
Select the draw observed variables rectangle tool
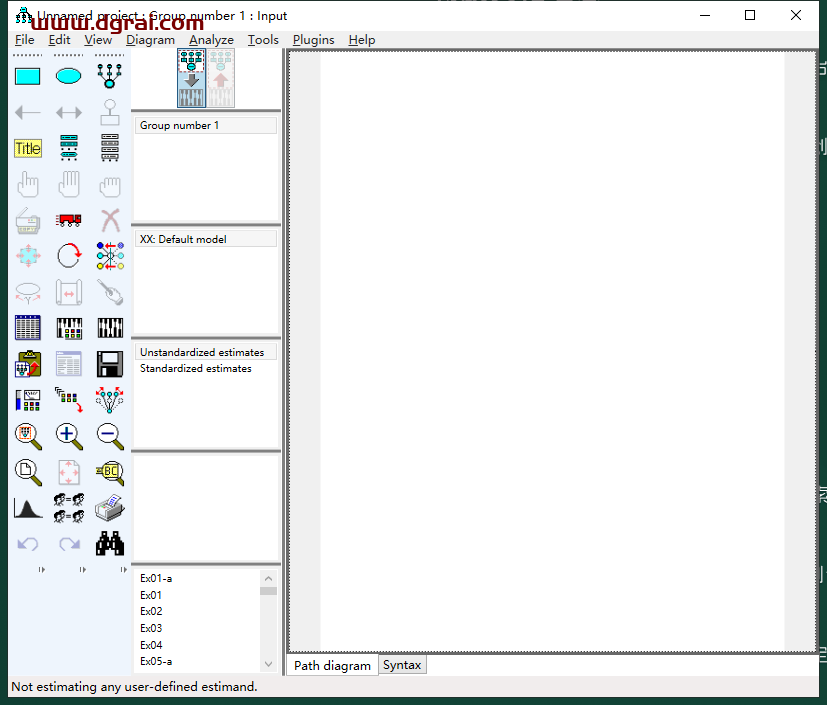click(27, 76)
